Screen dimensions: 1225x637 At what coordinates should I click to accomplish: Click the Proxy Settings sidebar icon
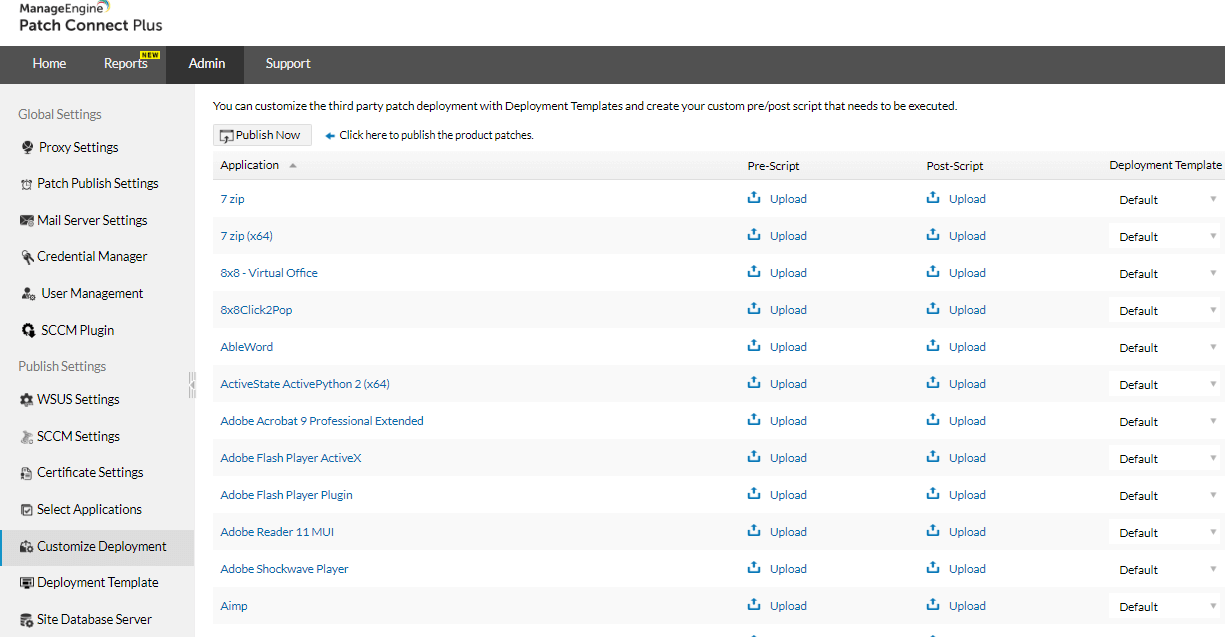click(x=27, y=148)
